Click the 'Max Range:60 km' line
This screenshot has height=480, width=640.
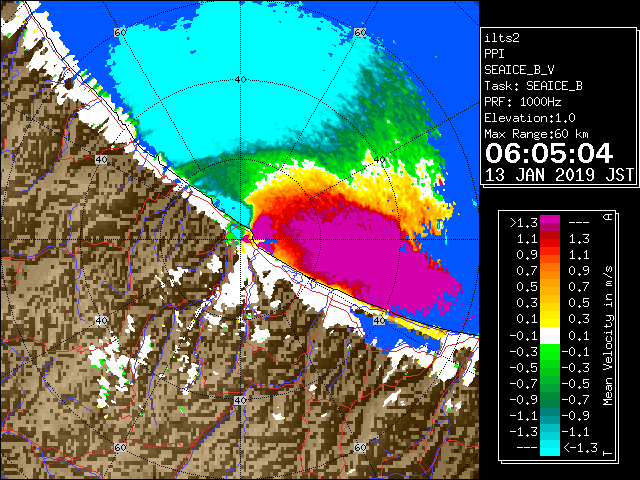click(536, 134)
